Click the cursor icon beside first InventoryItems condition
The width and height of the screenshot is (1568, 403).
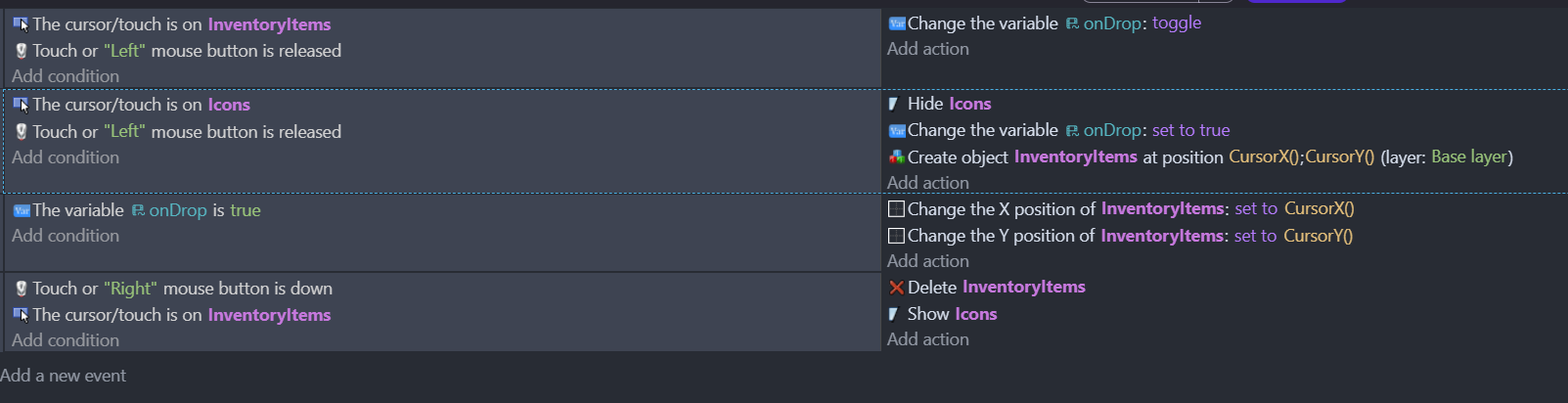coord(21,24)
